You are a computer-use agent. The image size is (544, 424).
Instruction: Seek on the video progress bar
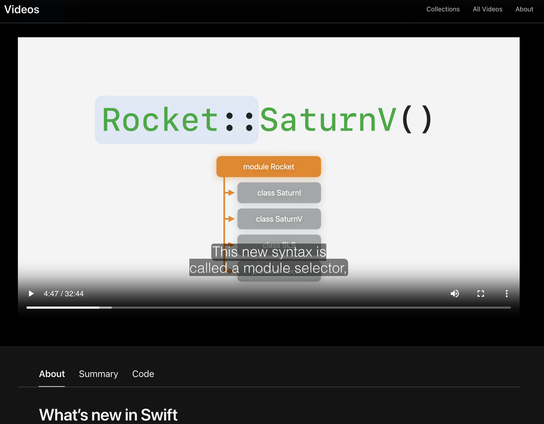click(269, 307)
